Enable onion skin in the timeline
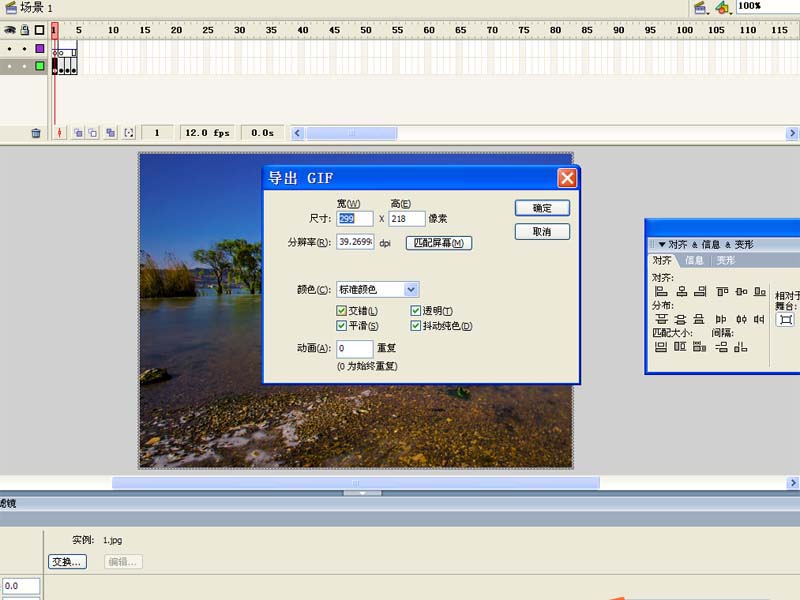Image resolution: width=800 pixels, height=600 pixels. 78,133
